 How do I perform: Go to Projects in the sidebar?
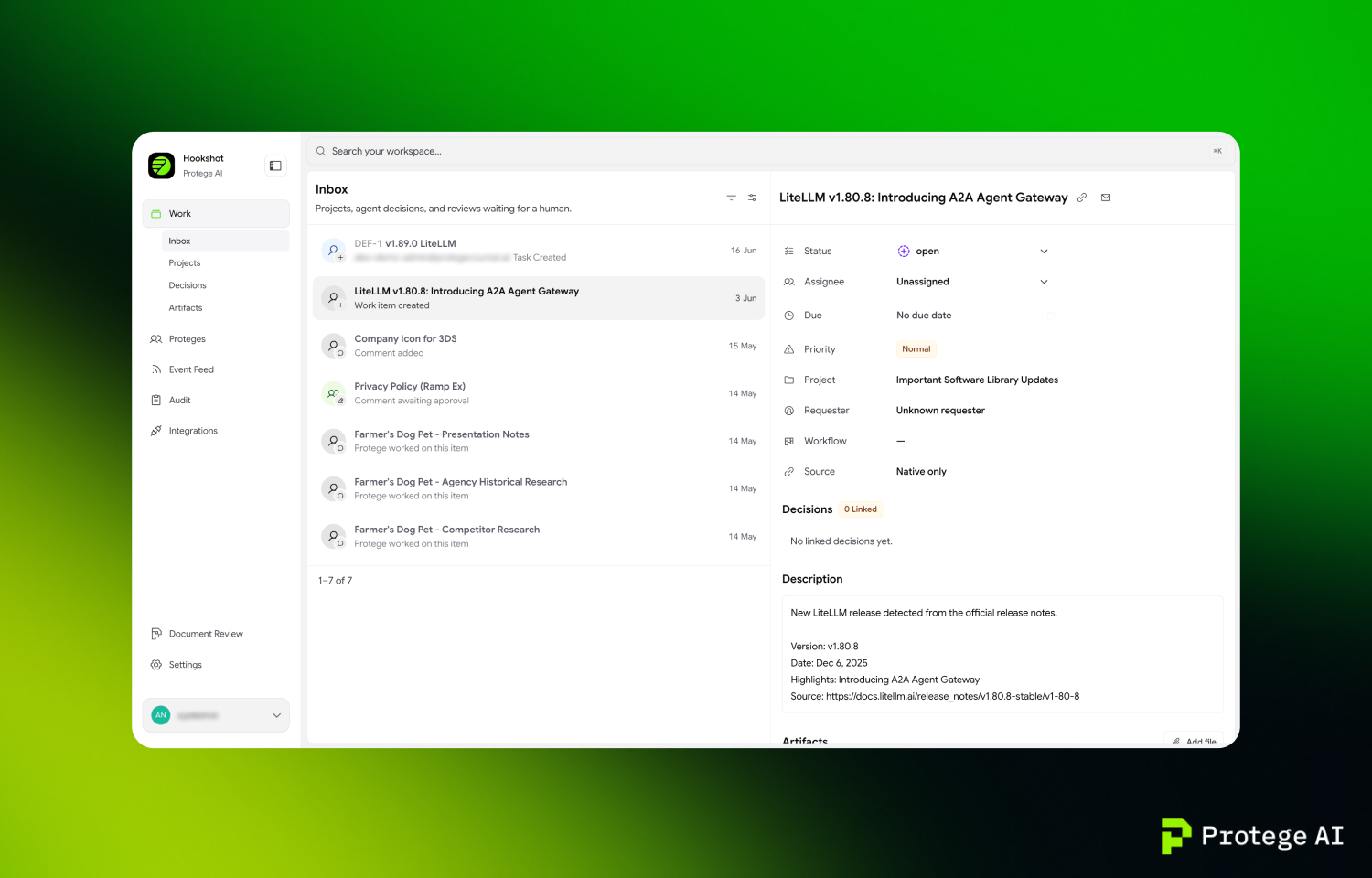185,263
